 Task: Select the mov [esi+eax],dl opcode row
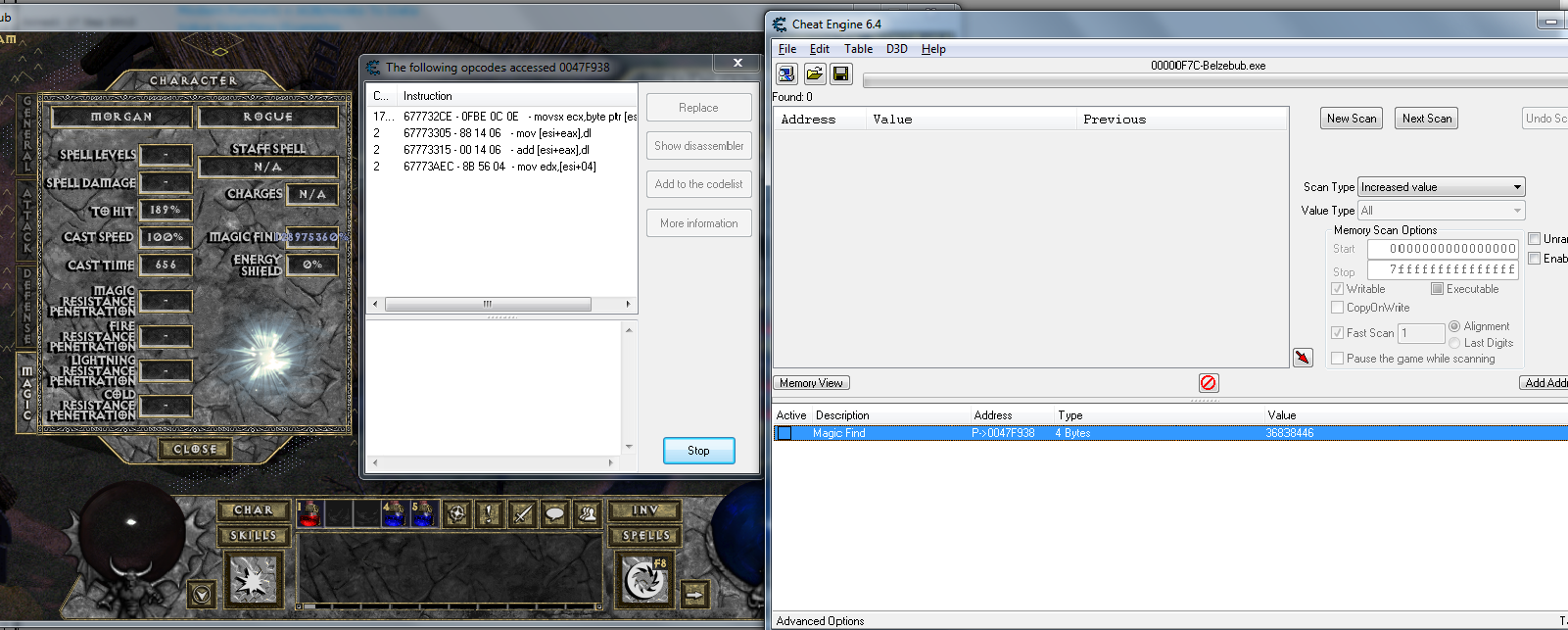[502, 133]
